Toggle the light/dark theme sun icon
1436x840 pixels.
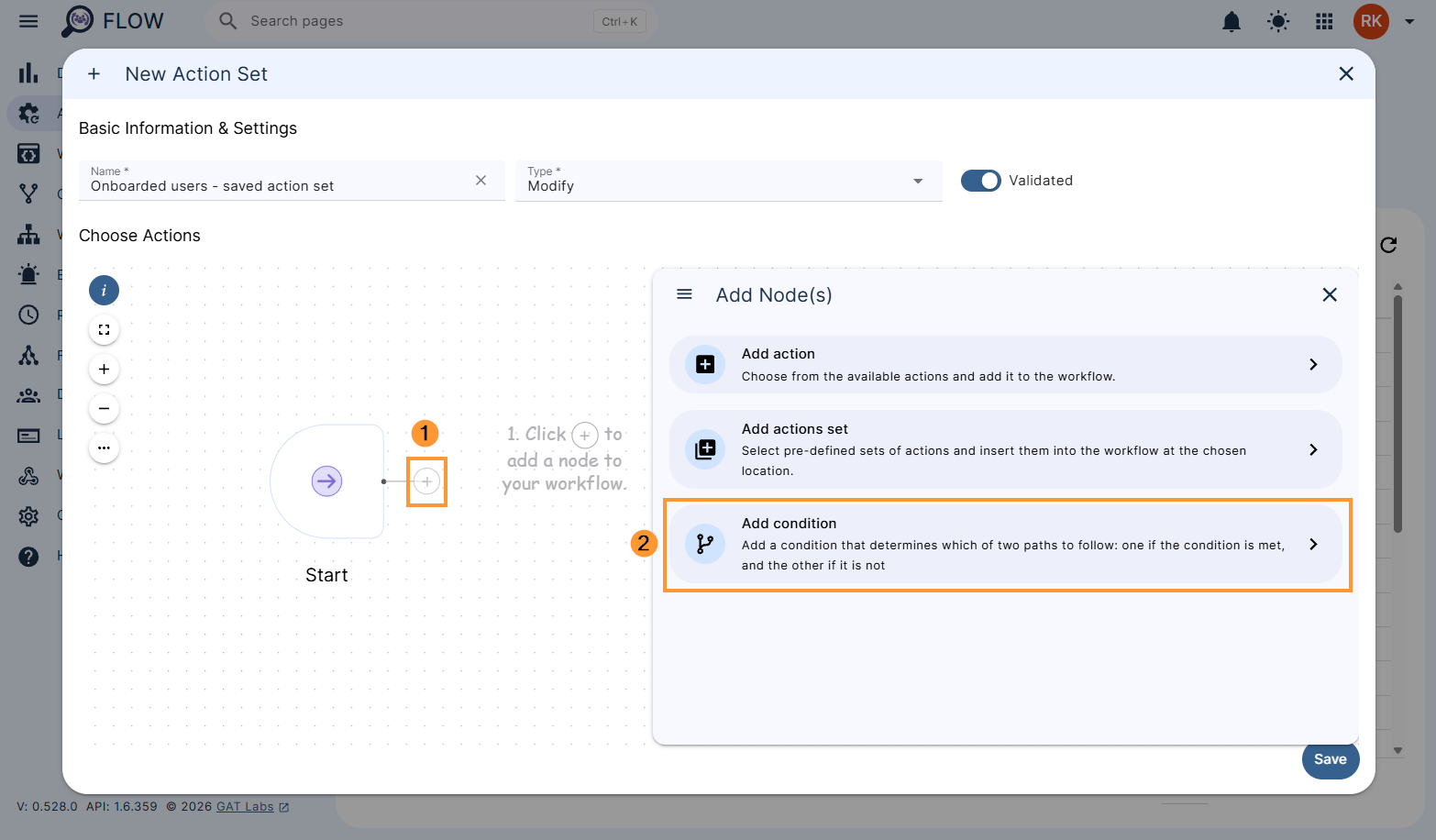click(x=1278, y=21)
